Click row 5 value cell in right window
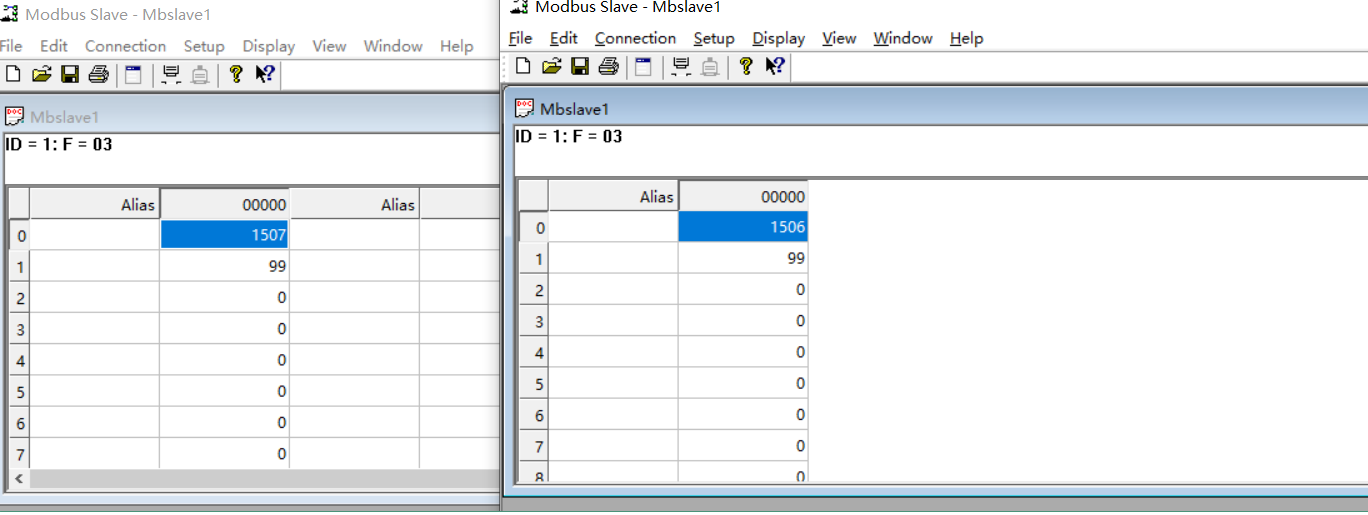Image resolution: width=1368 pixels, height=515 pixels. [743, 383]
